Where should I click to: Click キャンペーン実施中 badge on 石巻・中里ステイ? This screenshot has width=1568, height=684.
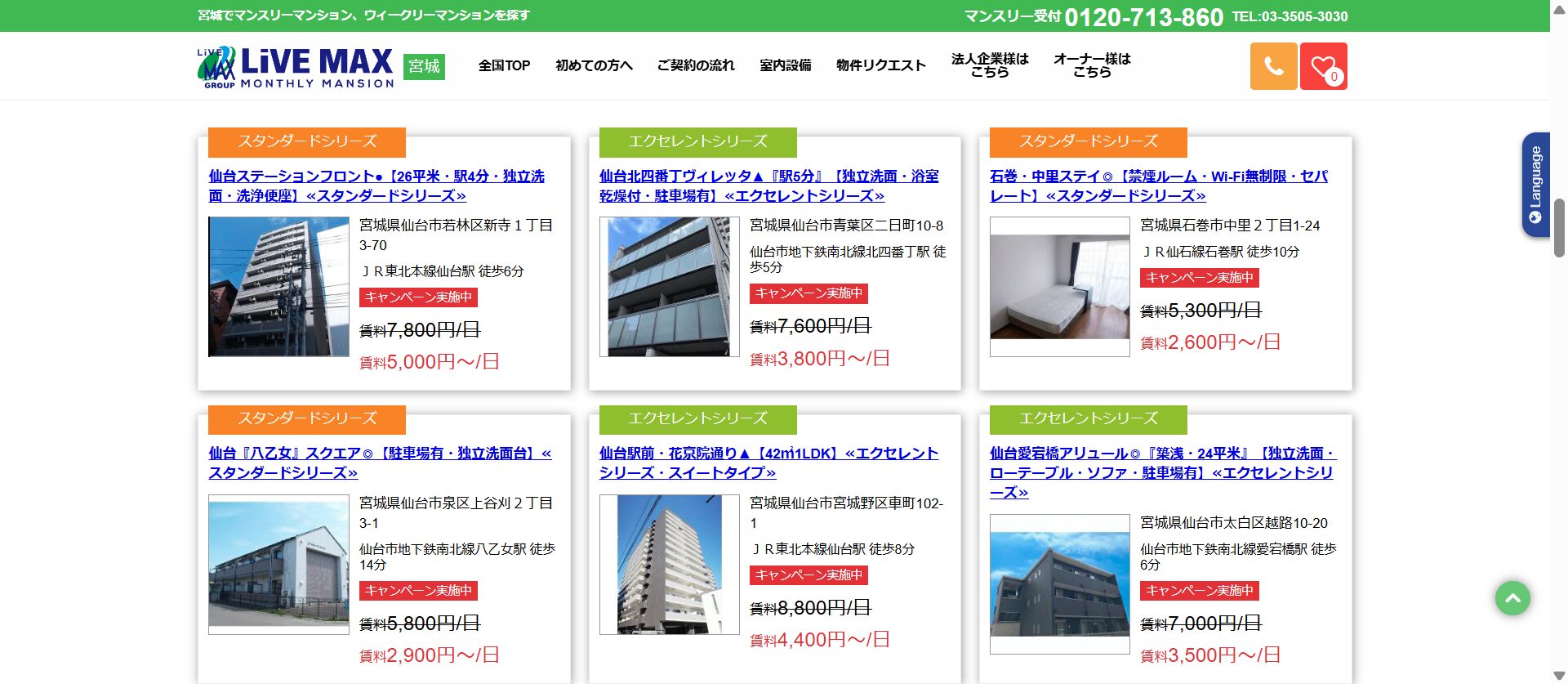click(1200, 278)
